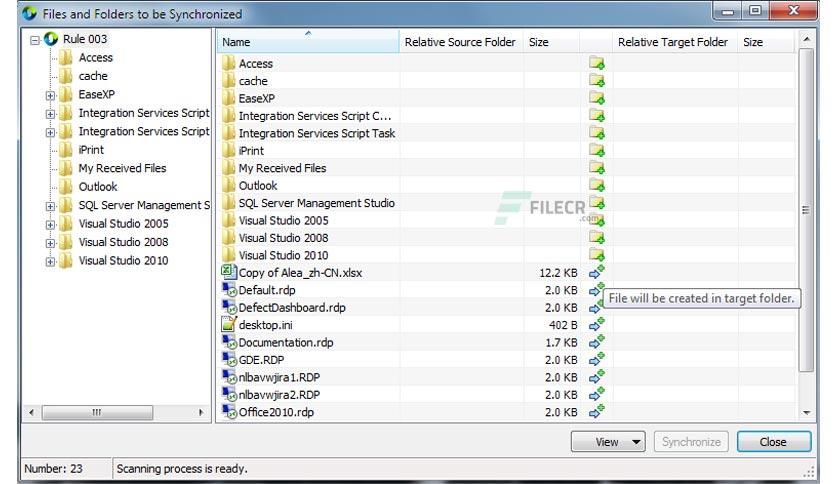Click the file list scroll down arrow
Viewport: 836px width, 484px height.
806,413
